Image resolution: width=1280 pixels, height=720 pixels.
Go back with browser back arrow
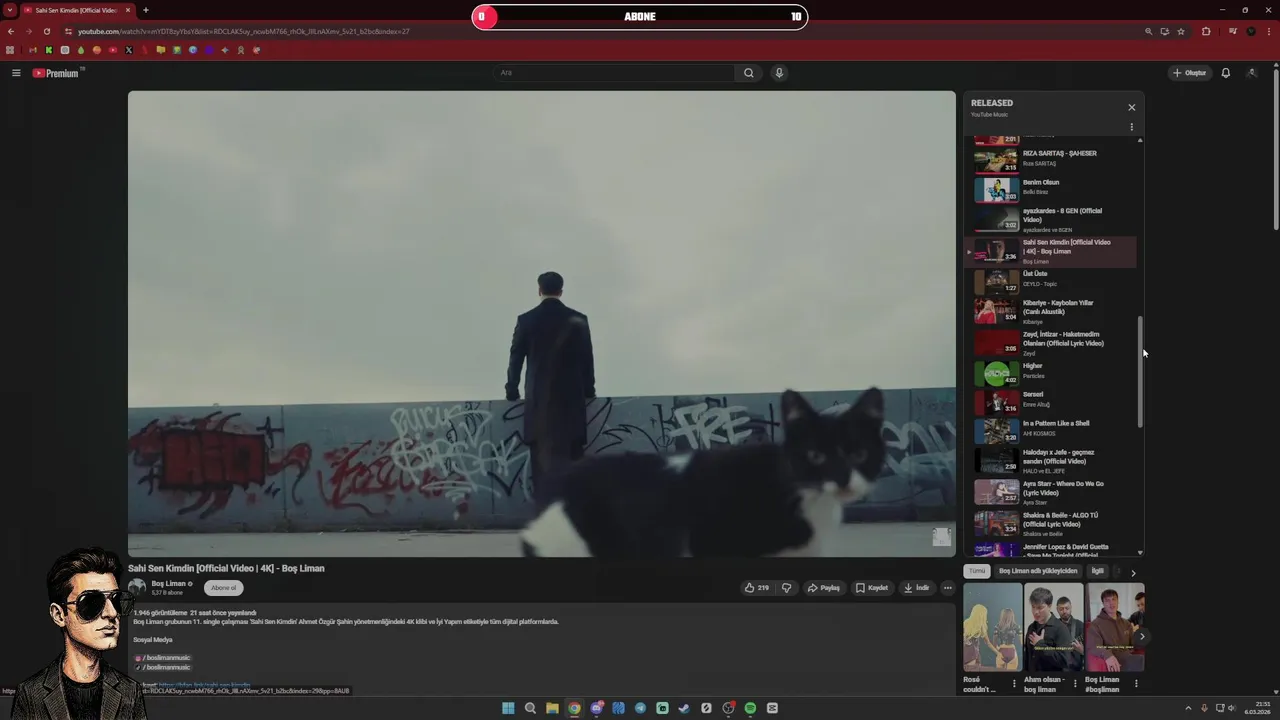pyautogui.click(x=11, y=31)
